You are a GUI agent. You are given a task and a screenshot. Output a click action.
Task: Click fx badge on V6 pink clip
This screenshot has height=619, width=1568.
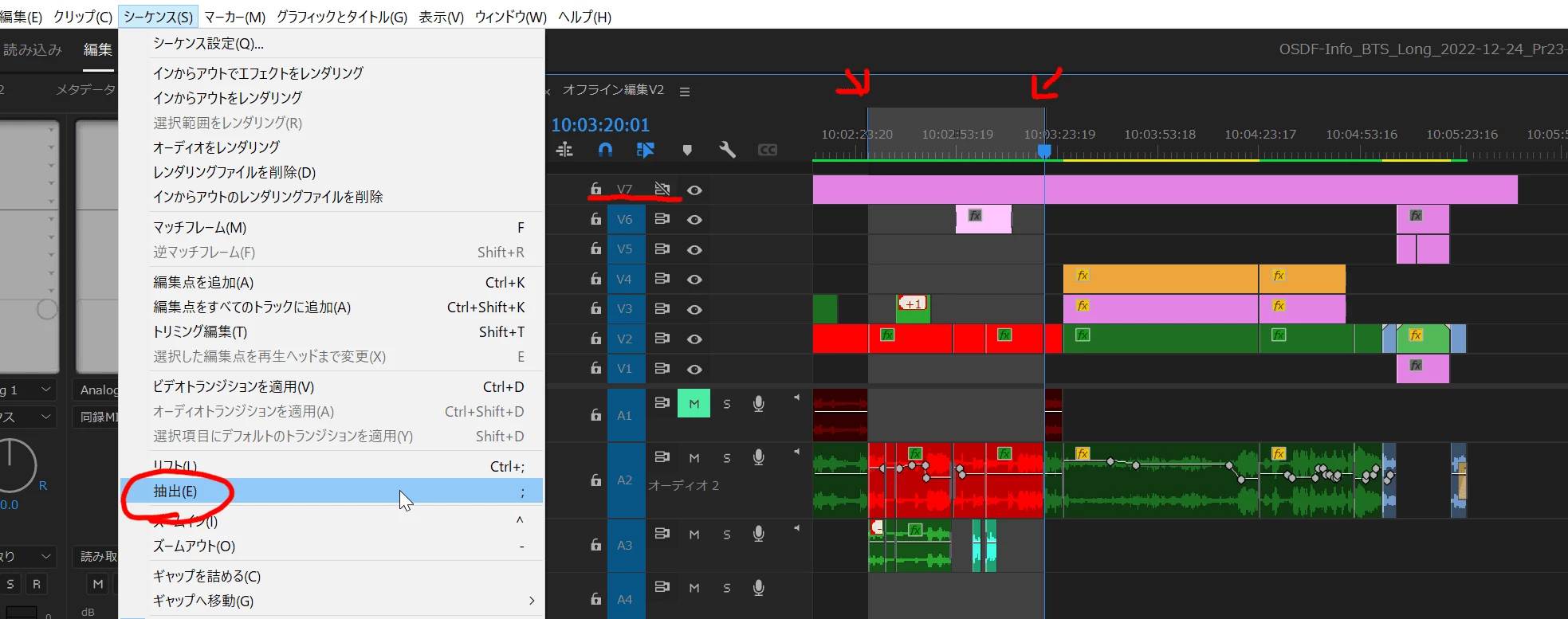(975, 215)
